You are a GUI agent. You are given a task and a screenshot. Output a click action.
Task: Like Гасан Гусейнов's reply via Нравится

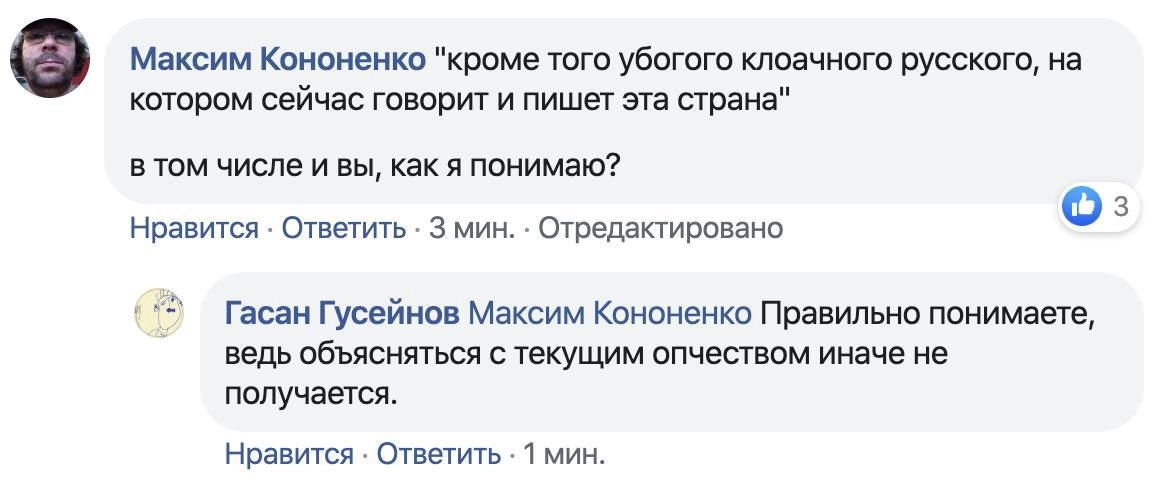[x=289, y=454]
